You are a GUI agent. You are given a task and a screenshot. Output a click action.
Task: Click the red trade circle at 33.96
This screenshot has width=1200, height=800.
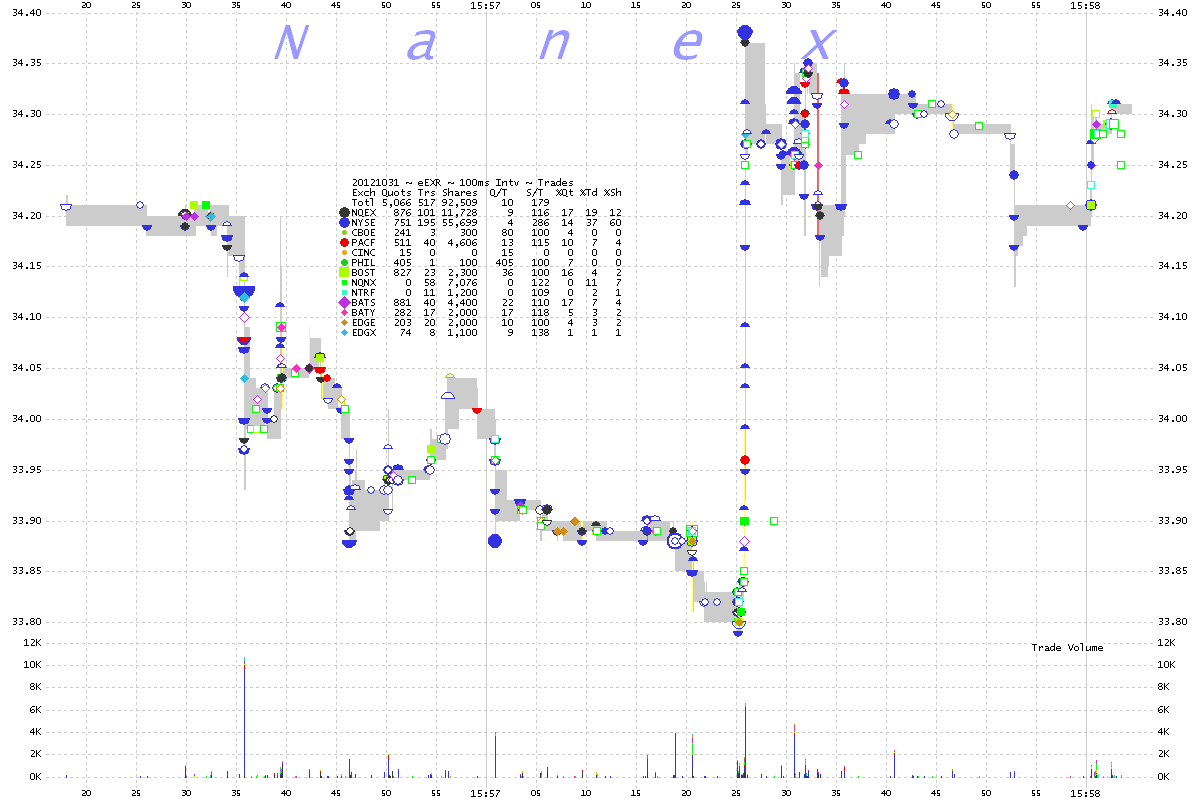tap(744, 460)
